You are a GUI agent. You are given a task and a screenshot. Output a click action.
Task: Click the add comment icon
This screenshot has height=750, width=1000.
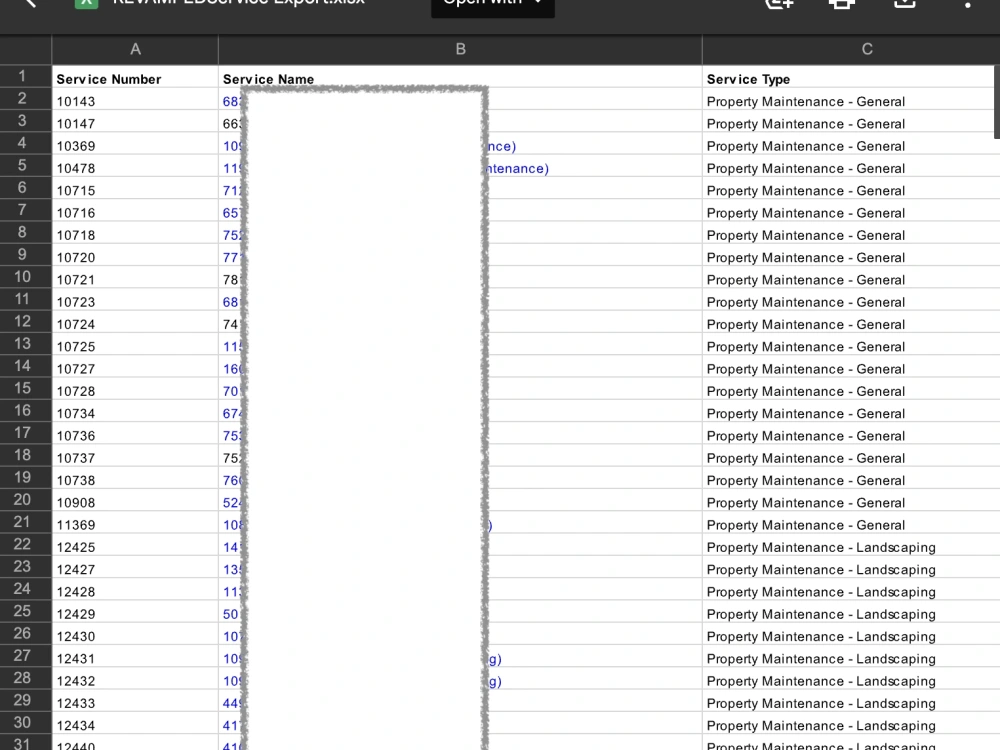(x=779, y=3)
